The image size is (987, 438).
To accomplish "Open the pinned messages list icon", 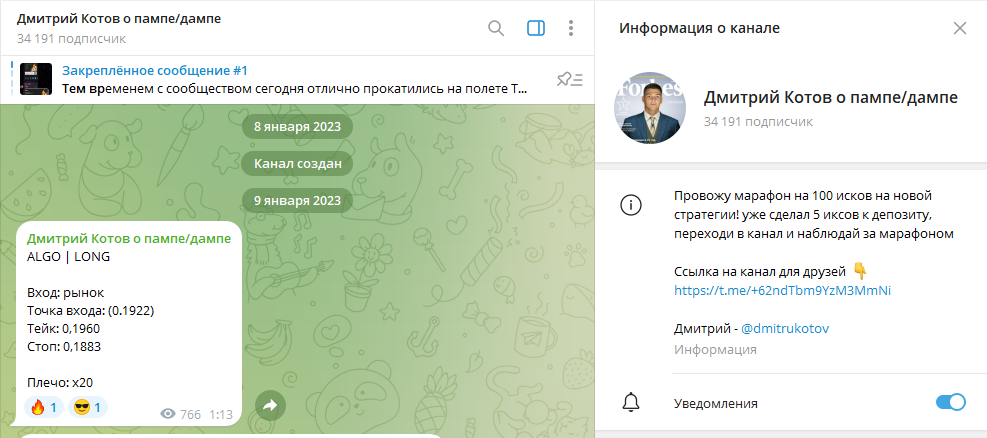I will (x=570, y=79).
